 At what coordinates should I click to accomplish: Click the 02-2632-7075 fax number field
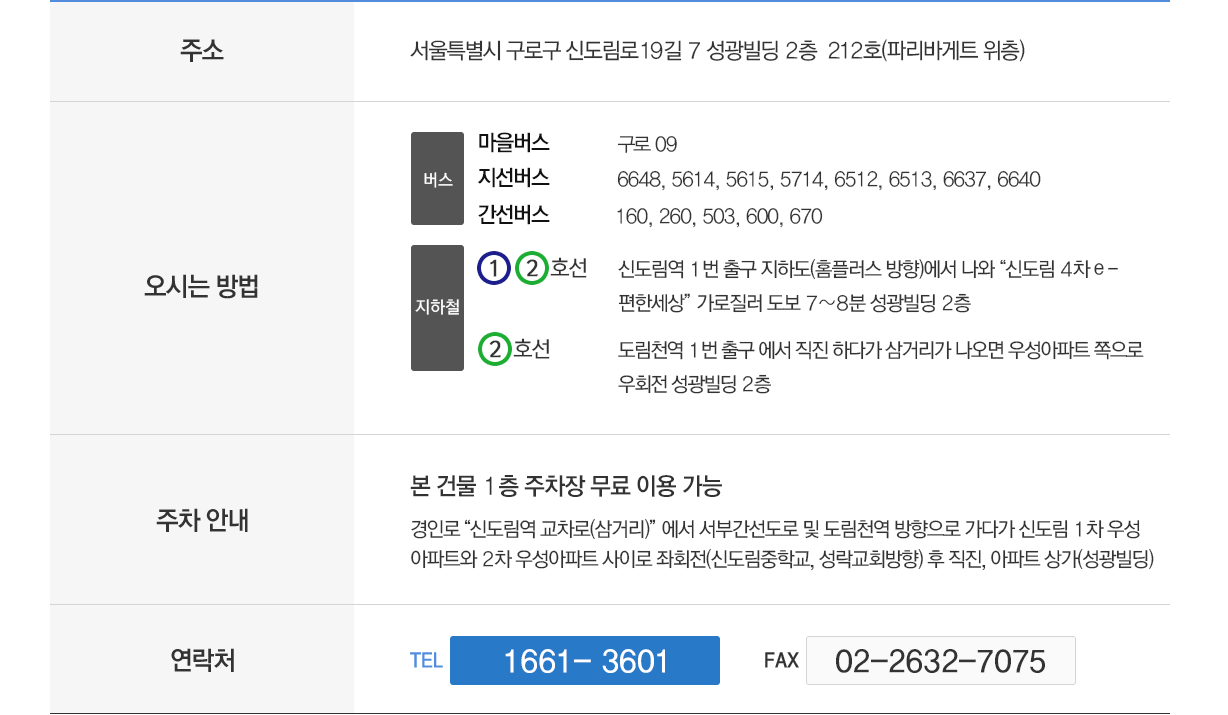pos(940,661)
